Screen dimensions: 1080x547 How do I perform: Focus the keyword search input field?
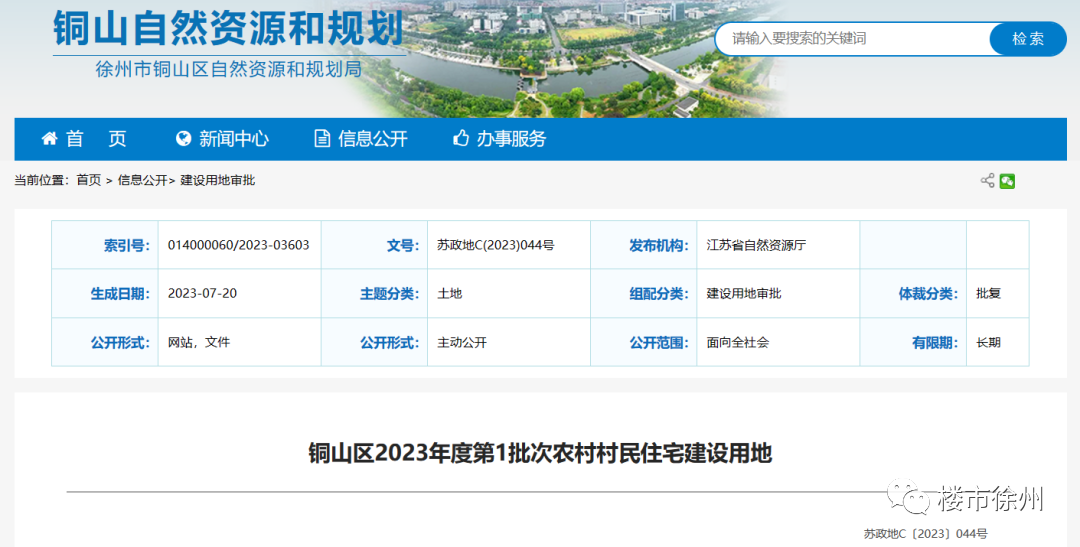853,39
